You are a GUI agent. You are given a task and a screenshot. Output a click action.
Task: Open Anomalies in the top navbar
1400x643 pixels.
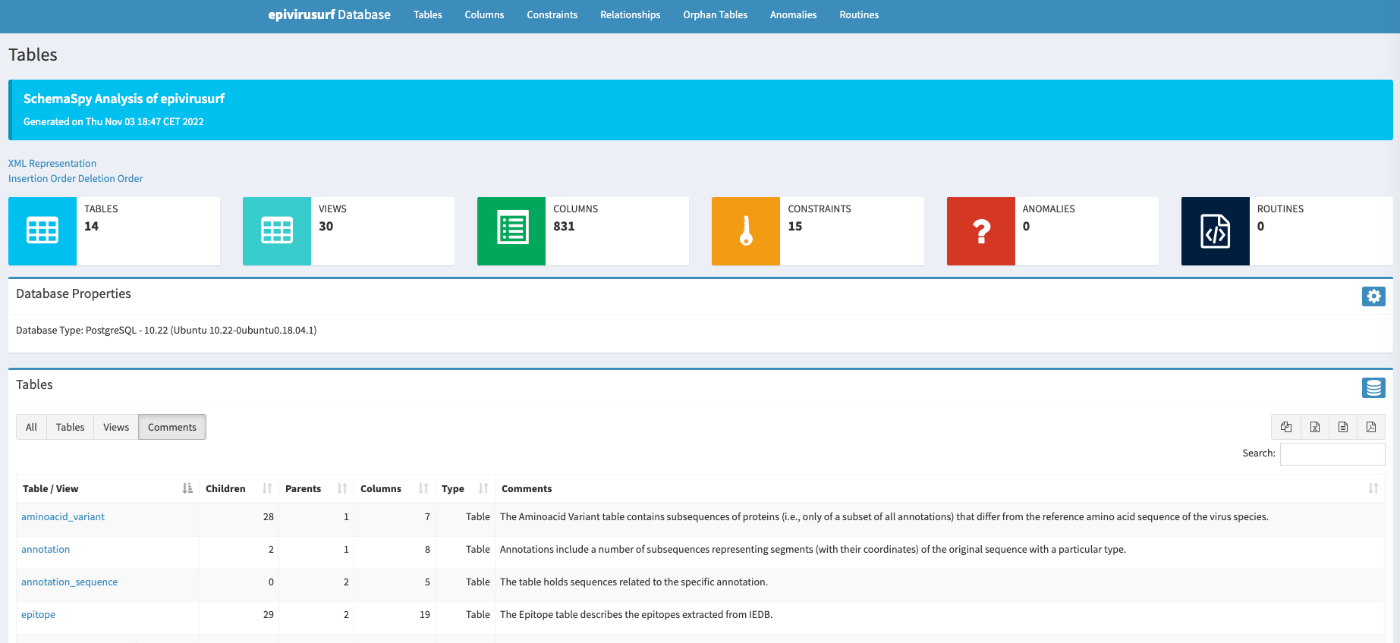pyautogui.click(x=793, y=15)
